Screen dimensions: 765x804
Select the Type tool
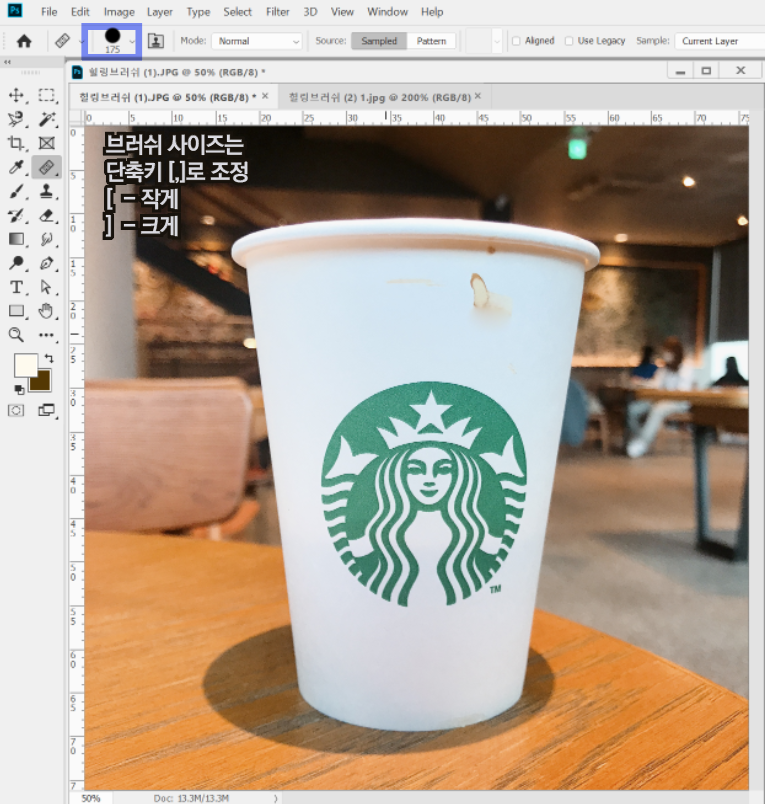(x=16, y=287)
